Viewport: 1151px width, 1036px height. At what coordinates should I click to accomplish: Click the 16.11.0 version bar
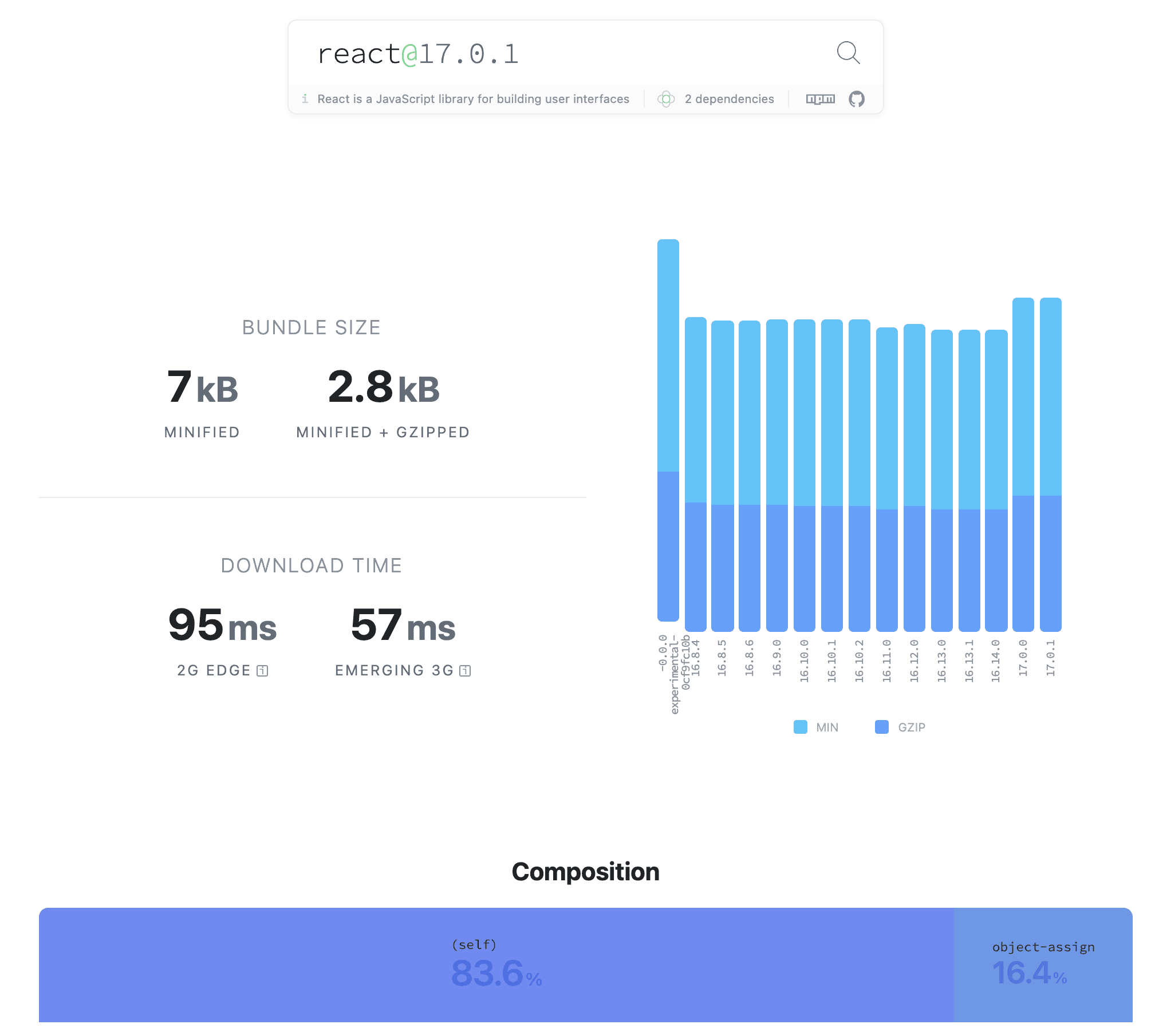(x=886, y=479)
